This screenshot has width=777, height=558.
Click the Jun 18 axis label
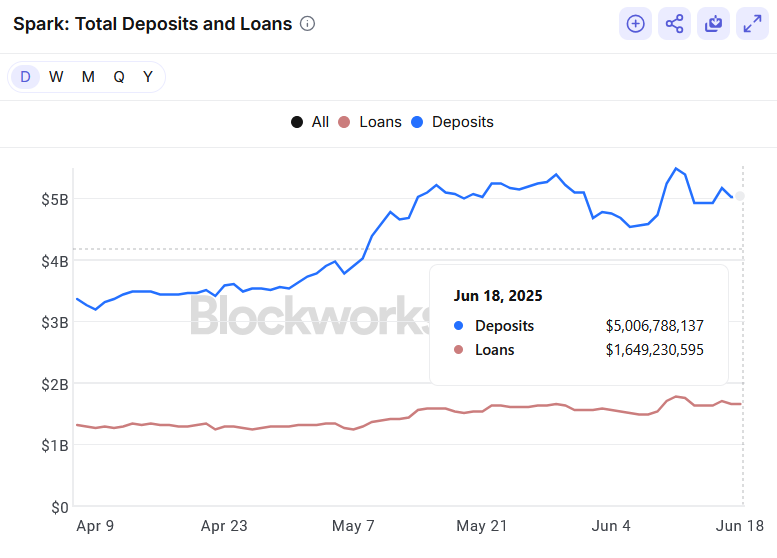pos(739,526)
